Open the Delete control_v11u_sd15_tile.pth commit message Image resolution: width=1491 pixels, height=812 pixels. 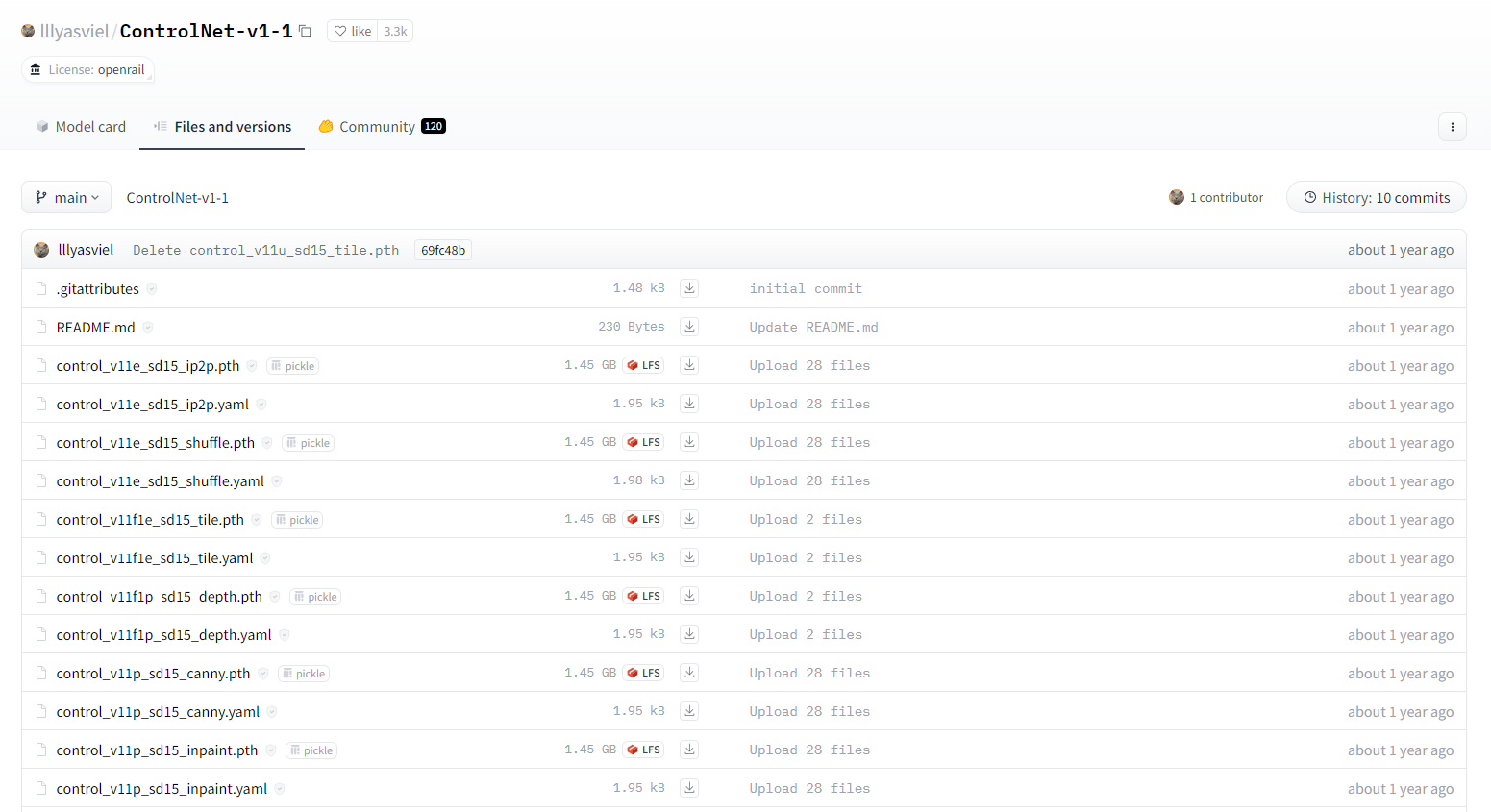pos(265,250)
